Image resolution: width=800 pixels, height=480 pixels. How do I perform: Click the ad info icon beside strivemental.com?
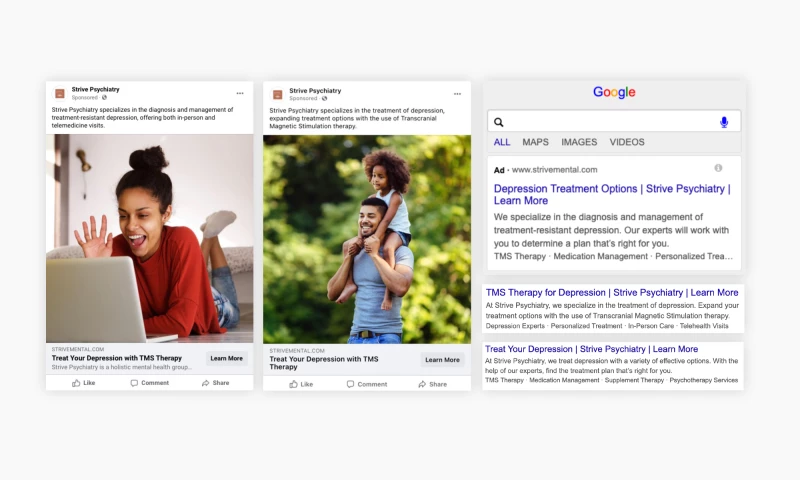[718, 168]
